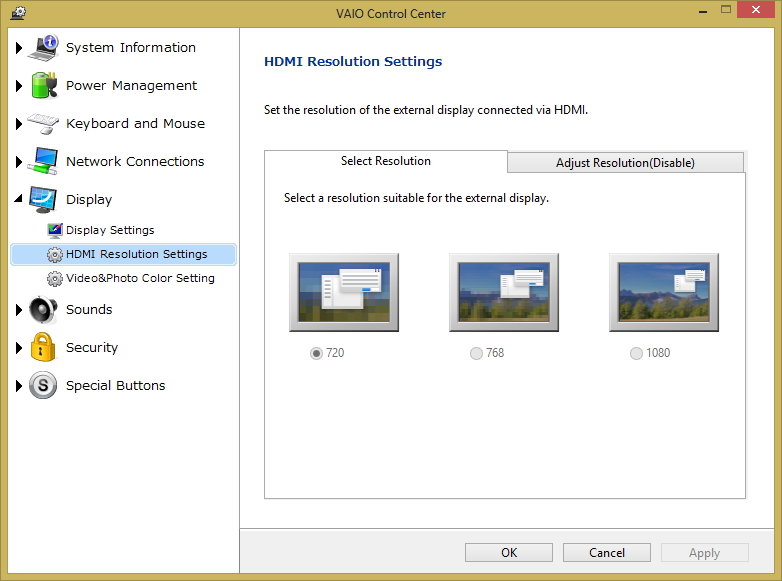The image size is (782, 581).
Task: Close the VAIO Control Center window
Action: (756, 9)
